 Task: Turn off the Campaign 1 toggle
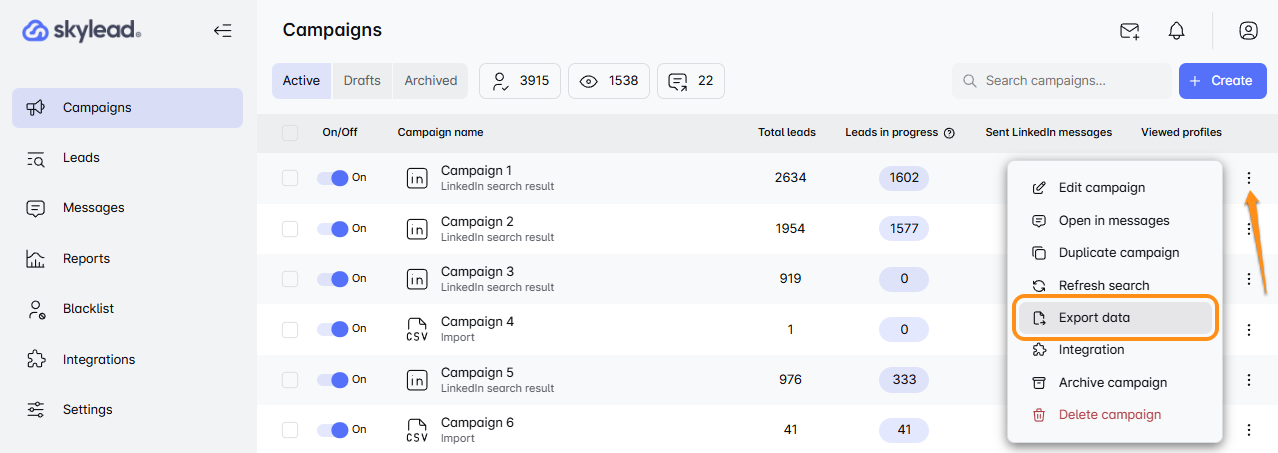click(x=333, y=178)
